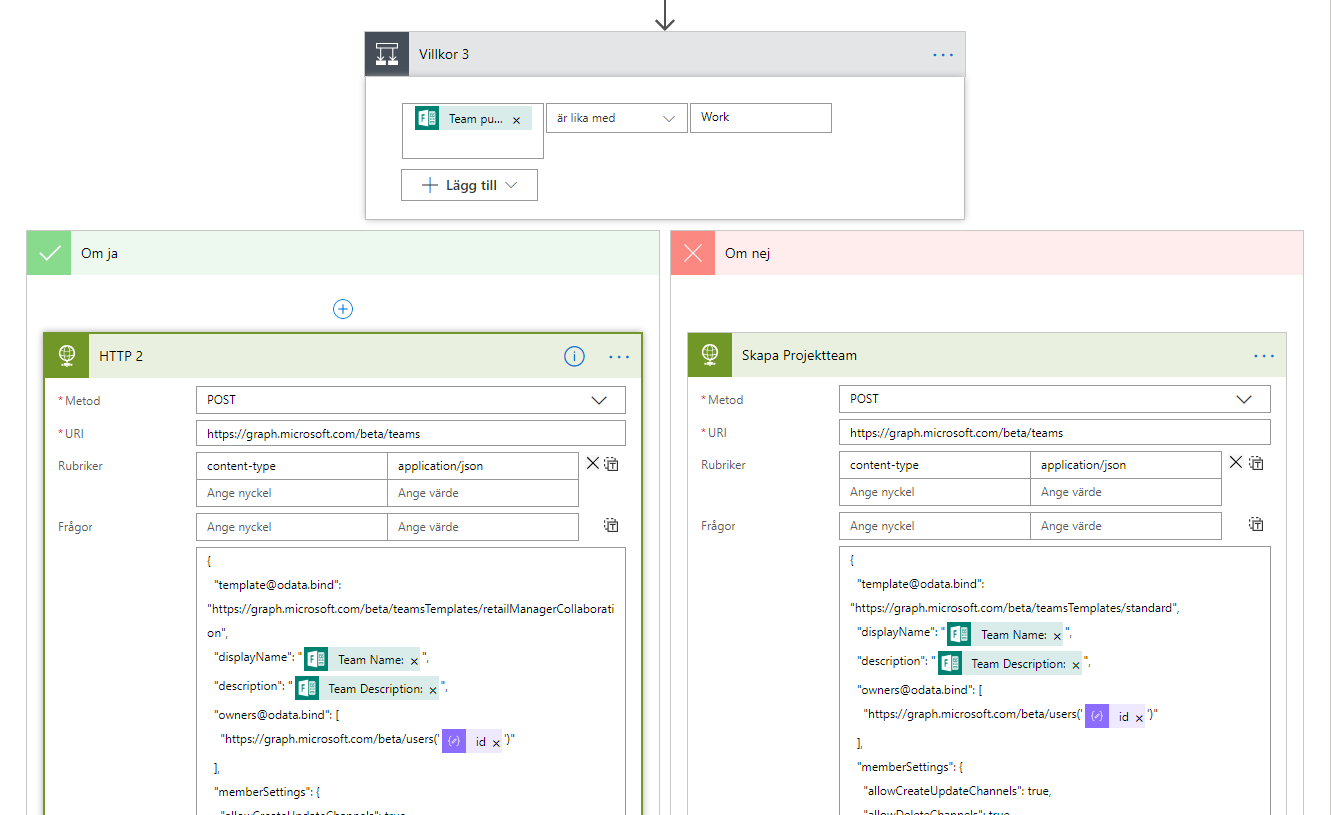Click the globe icon on Skapa Projektteam

pos(710,354)
